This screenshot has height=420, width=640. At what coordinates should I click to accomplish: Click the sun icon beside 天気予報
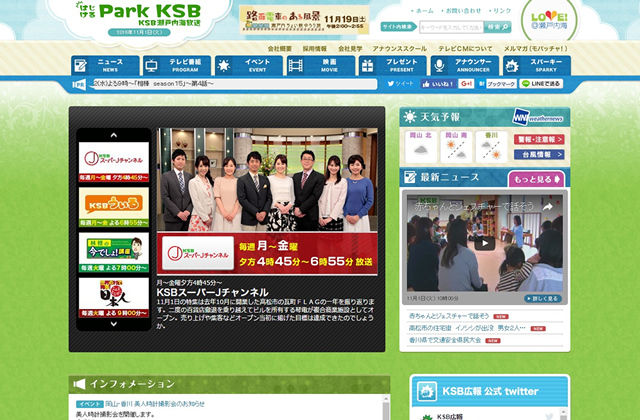point(409,117)
